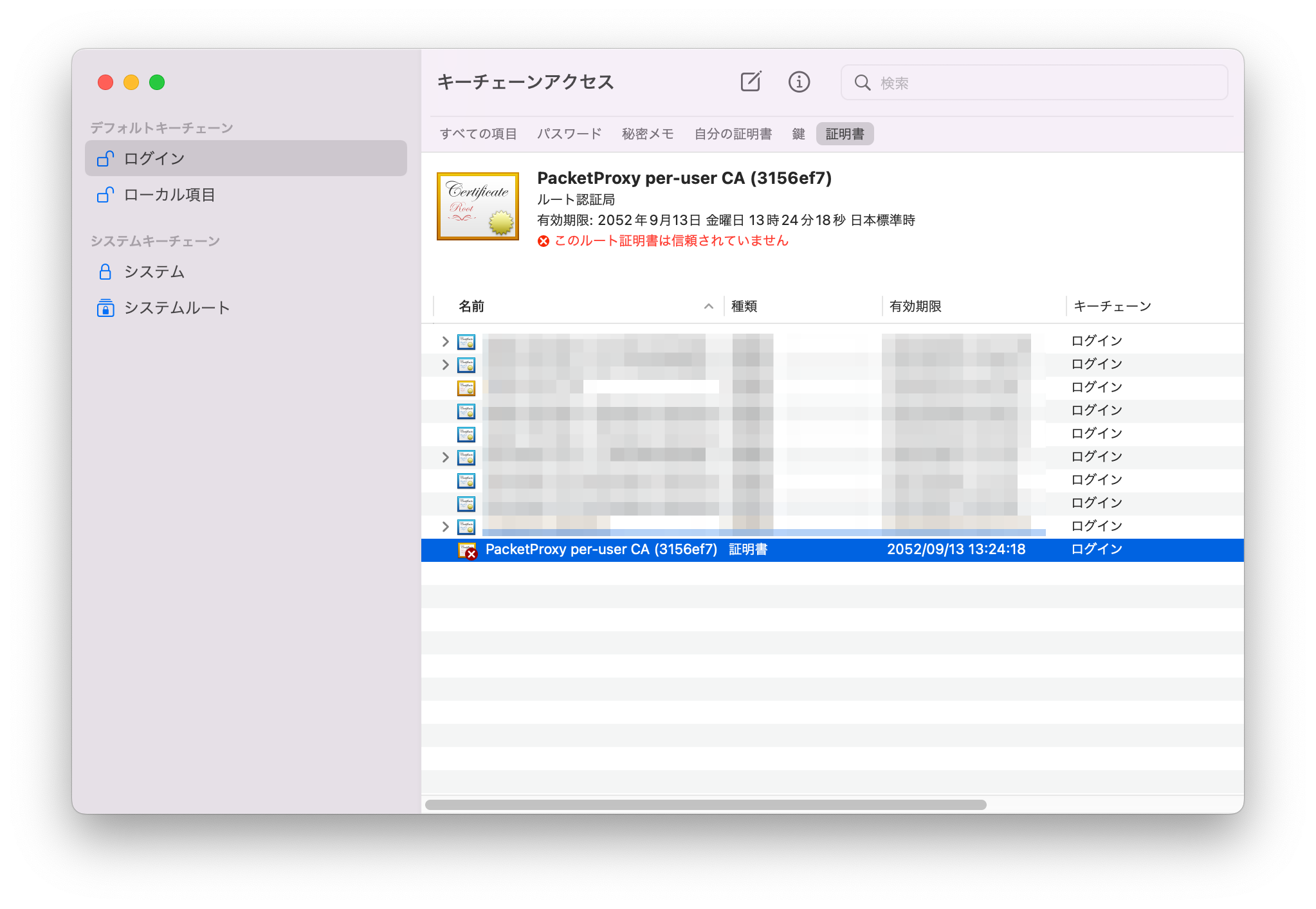The image size is (1316, 909).
Task: Click the fifth row's certificate icon
Action: pyautogui.click(x=466, y=434)
